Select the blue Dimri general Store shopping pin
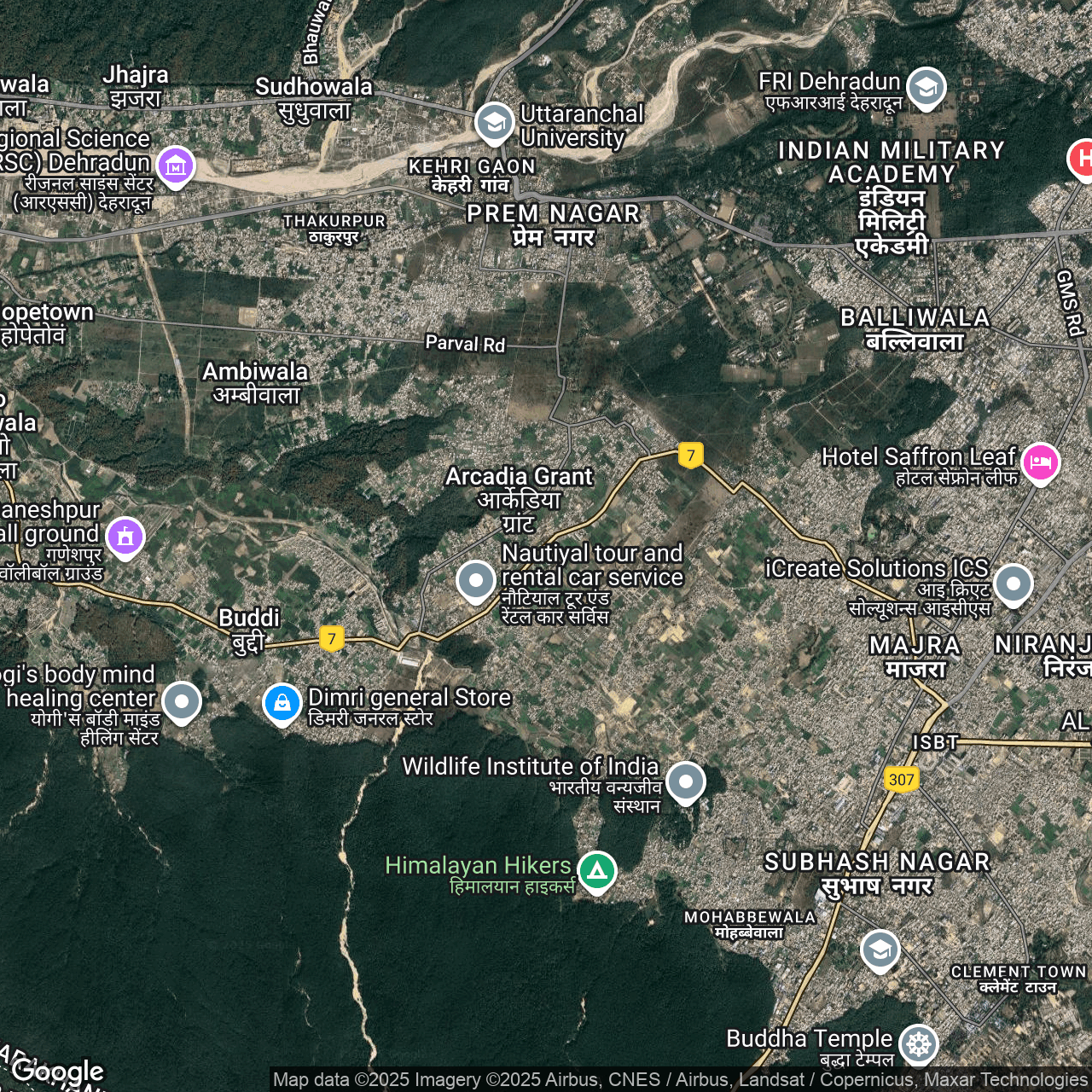Image resolution: width=1092 pixels, height=1092 pixels. click(x=282, y=703)
